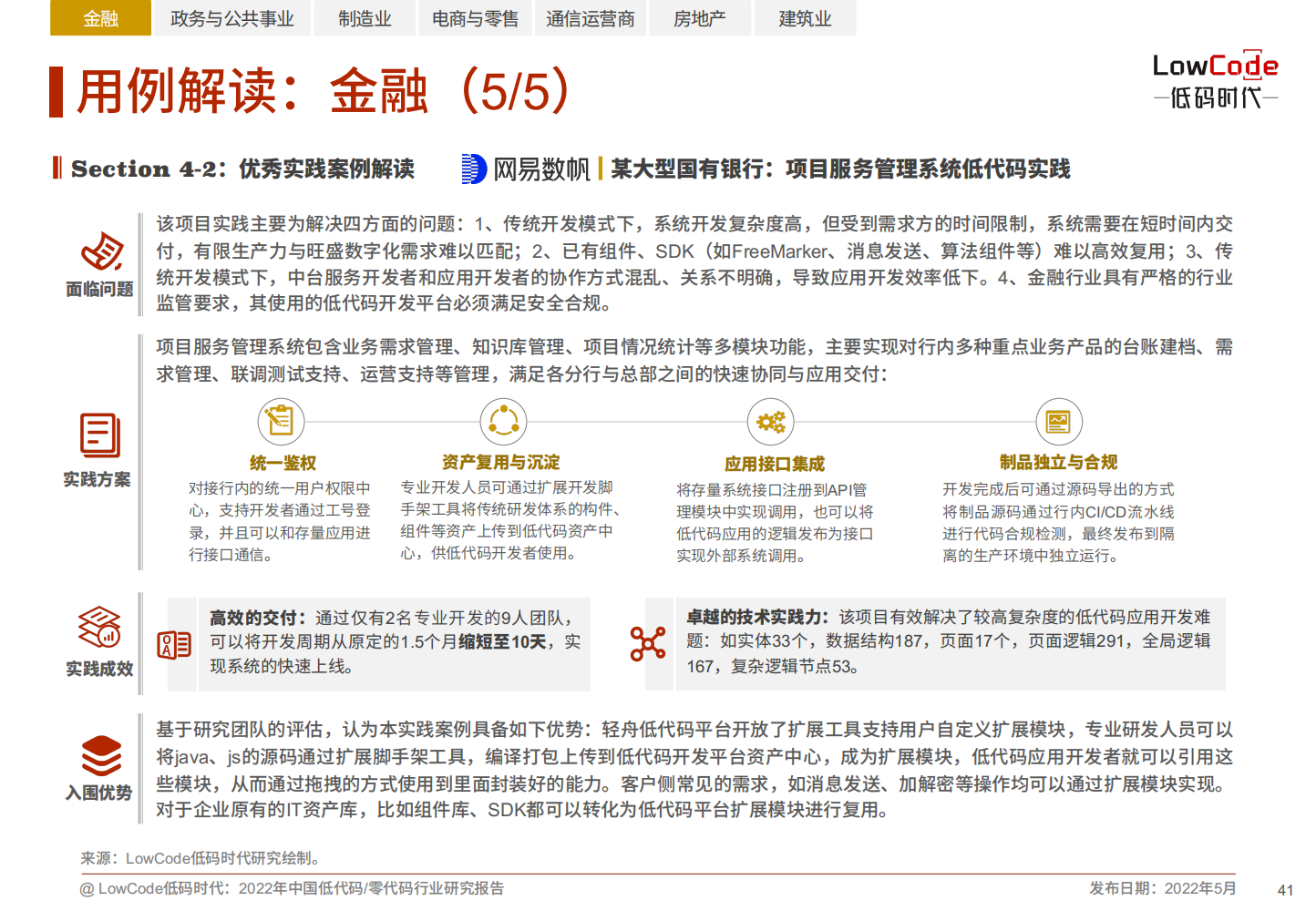Click the 制品独立与合规 heading
The width and height of the screenshot is (1316, 911).
pyautogui.click(x=1058, y=463)
